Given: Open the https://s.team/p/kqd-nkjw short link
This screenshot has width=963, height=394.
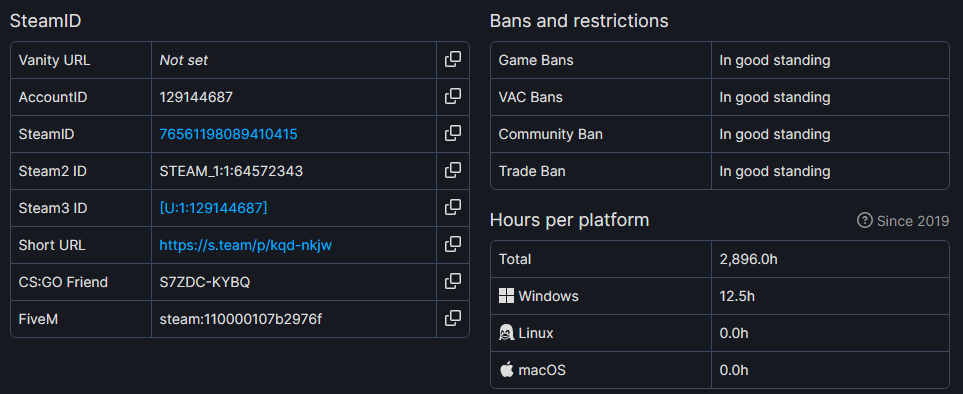Looking at the screenshot, I should [x=246, y=245].
